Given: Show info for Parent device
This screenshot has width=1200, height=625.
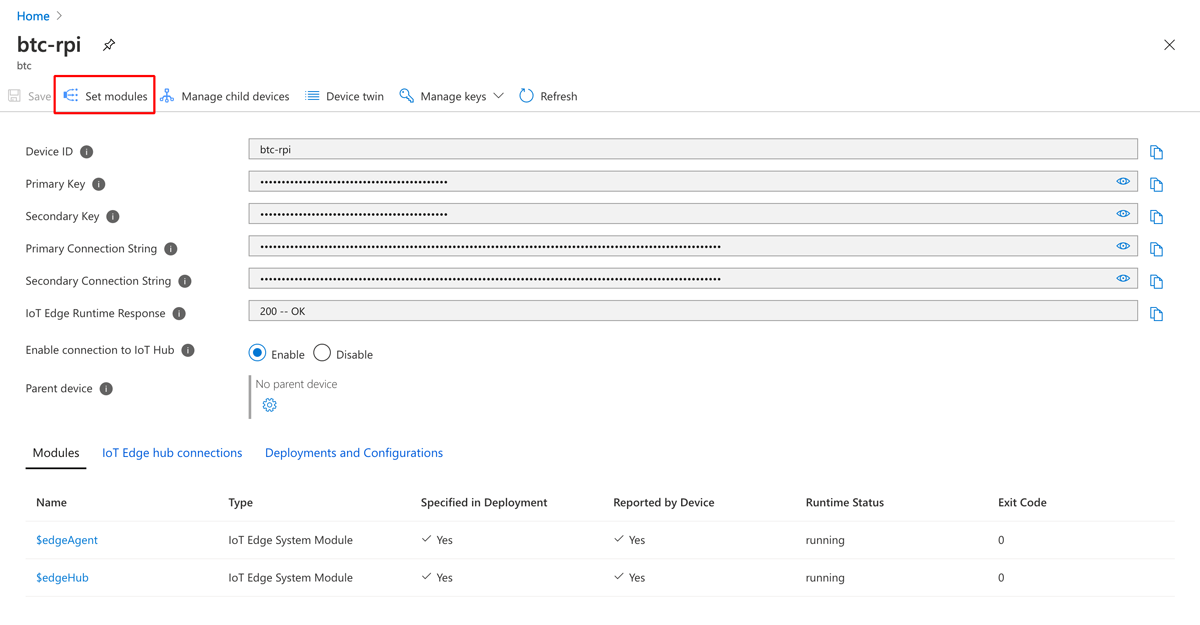Looking at the screenshot, I should pos(106,388).
